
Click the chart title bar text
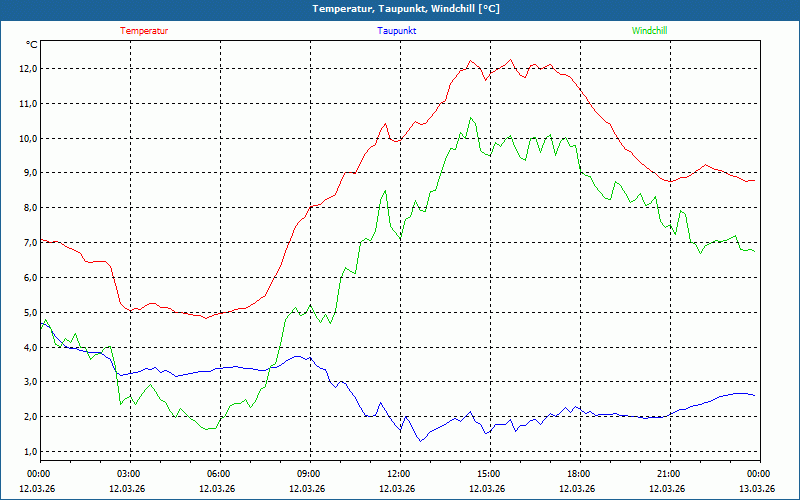pyautogui.click(x=405, y=9)
